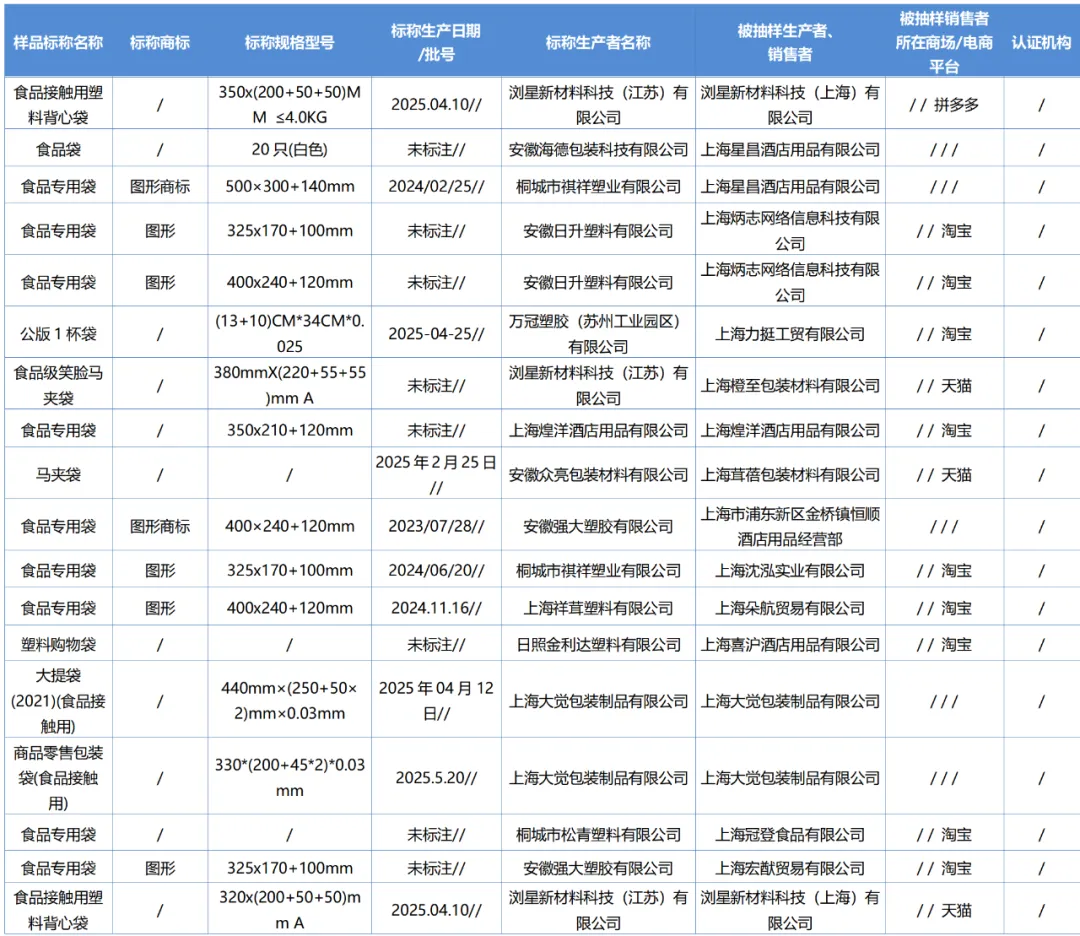Click the 万冠塑胶（苏州工业园区）producer cell
1080x936 pixels.
[x=598, y=334]
